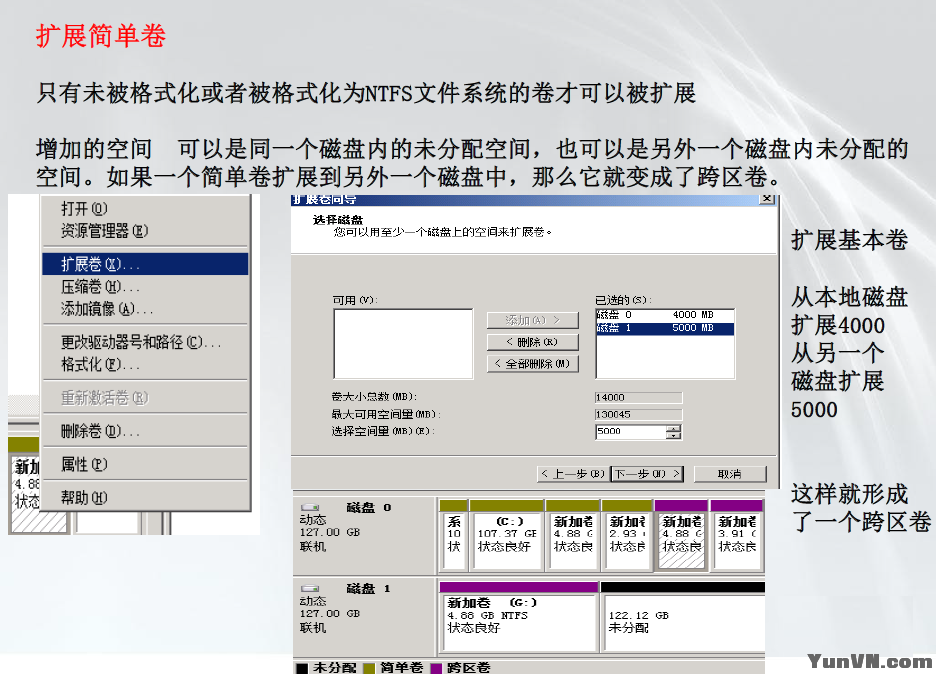Click the 磁盘 1 drive icon
This screenshot has width=936, height=674.
(310, 589)
